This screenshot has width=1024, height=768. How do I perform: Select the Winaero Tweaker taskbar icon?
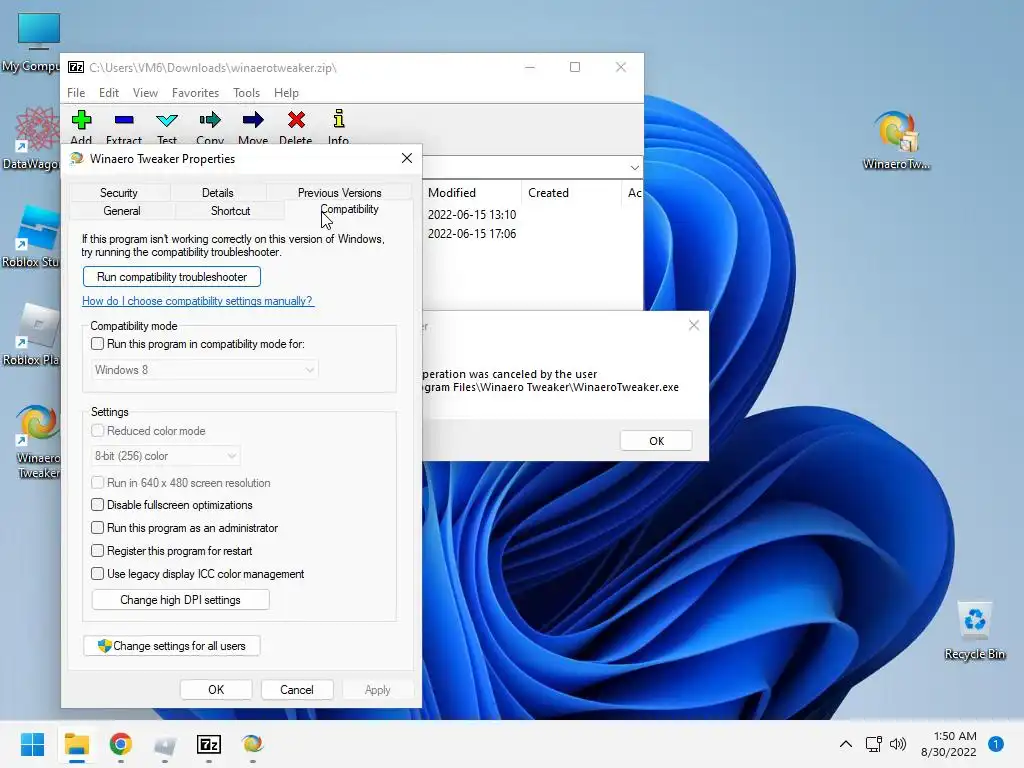253,744
